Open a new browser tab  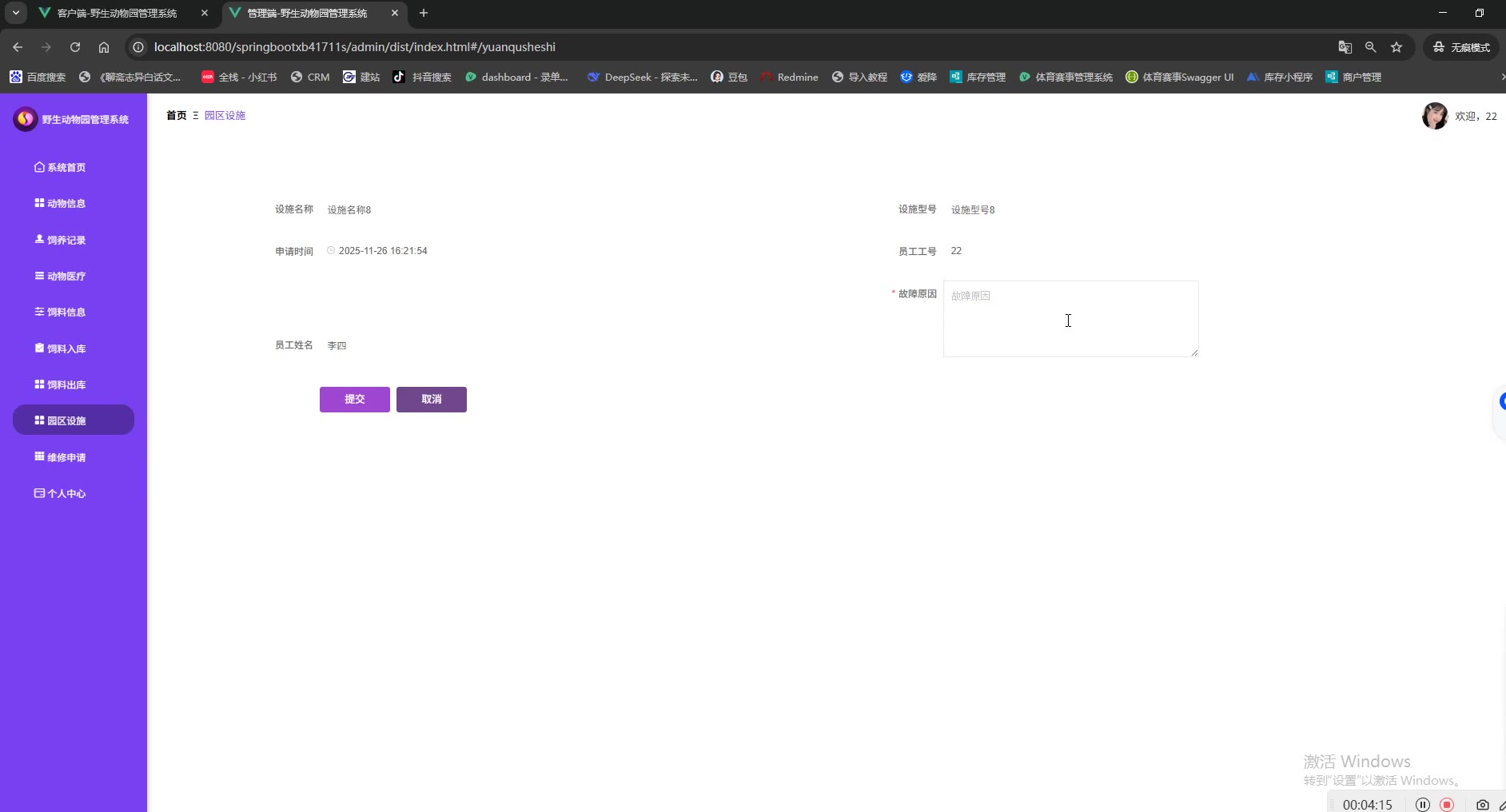(424, 14)
